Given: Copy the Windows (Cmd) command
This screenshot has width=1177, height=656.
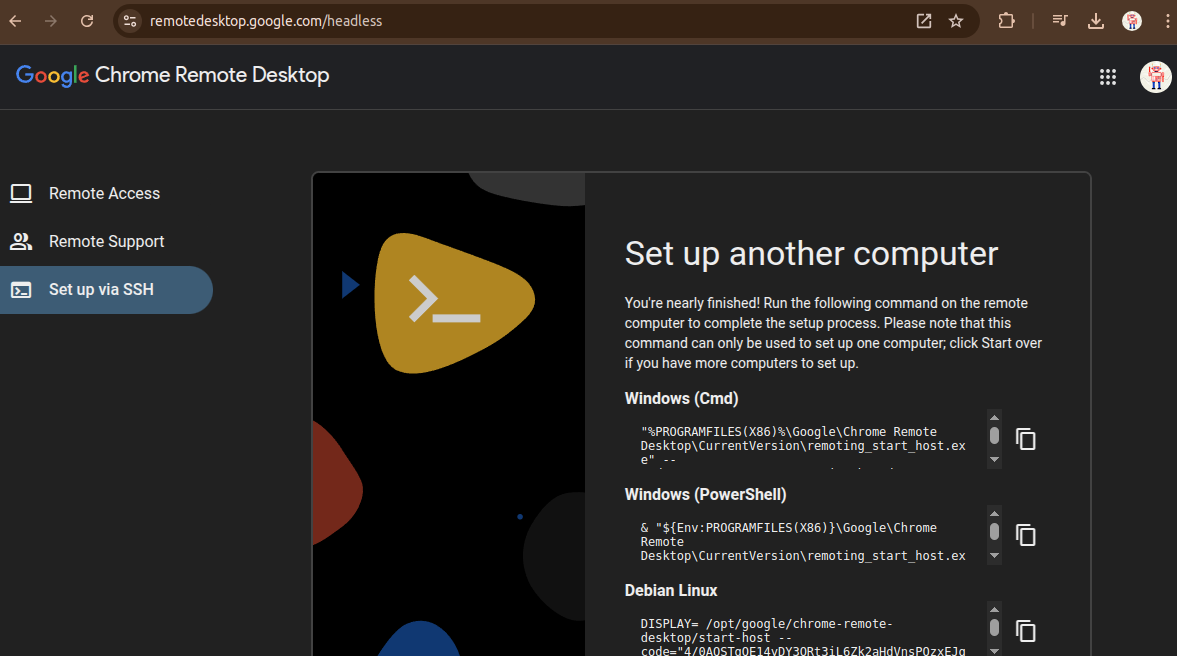Looking at the screenshot, I should coord(1025,439).
